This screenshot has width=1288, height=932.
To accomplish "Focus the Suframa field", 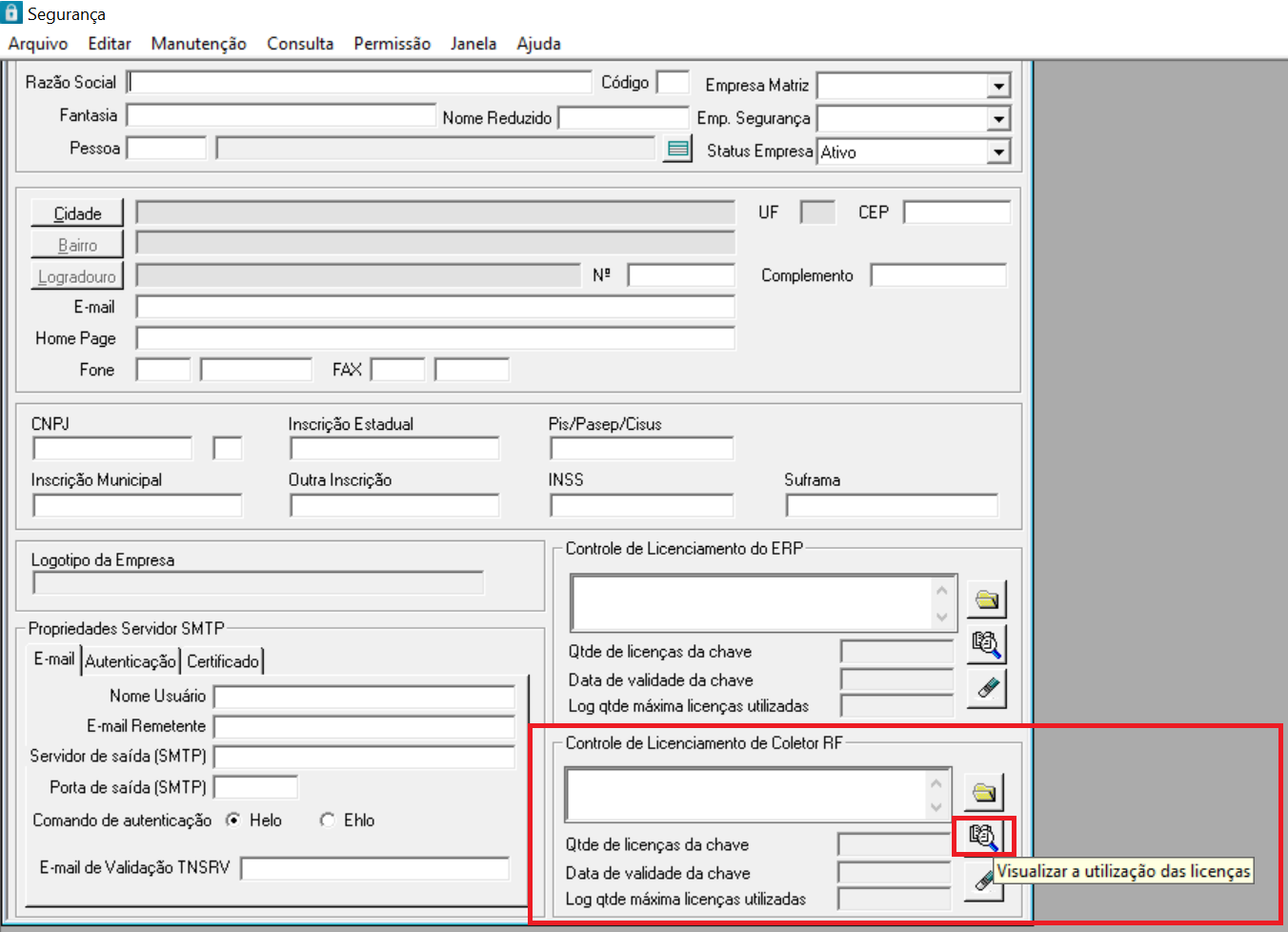I will coord(892,505).
